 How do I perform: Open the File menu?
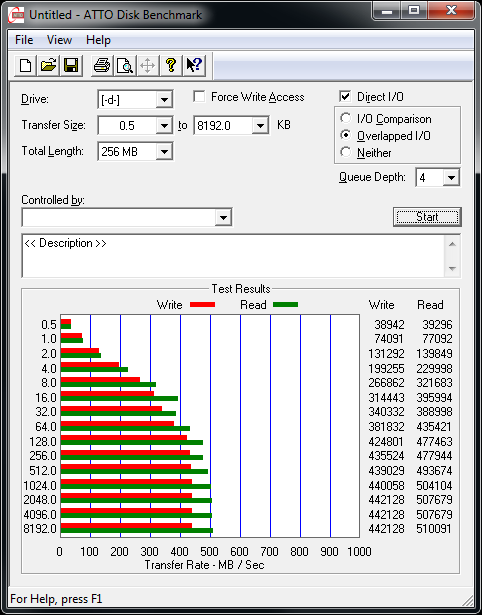point(24,40)
